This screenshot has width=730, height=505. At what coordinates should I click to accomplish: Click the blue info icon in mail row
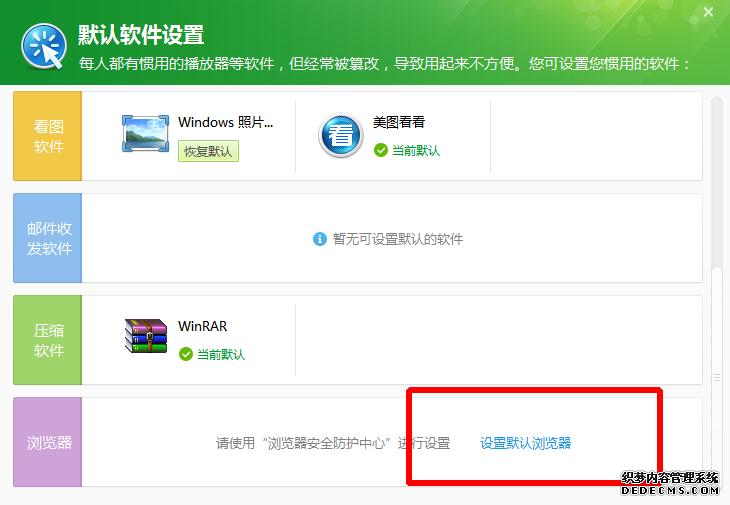click(x=320, y=239)
